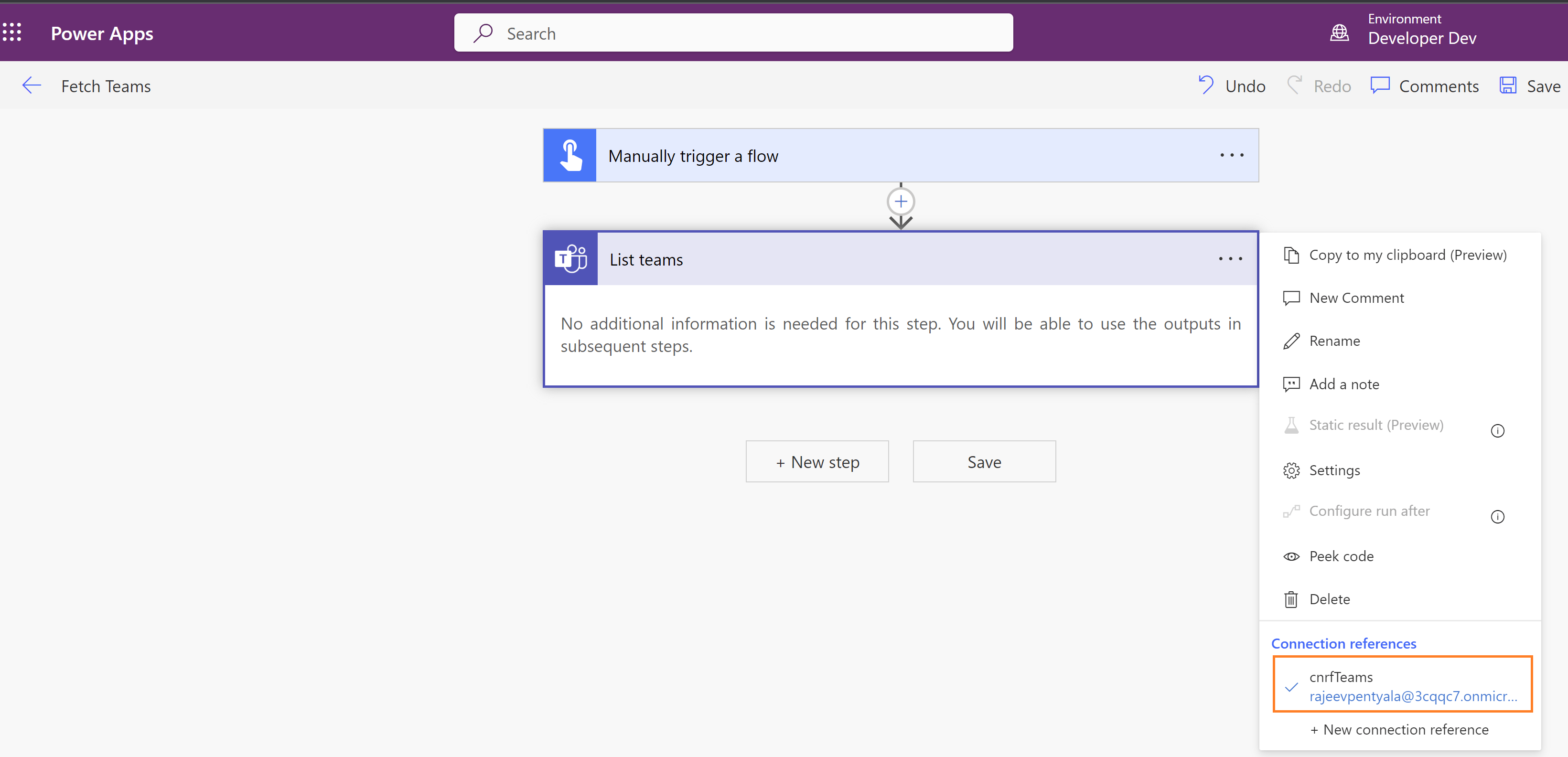This screenshot has width=1568, height=757.
Task: Click Save in the top command bar
Action: point(1530,86)
